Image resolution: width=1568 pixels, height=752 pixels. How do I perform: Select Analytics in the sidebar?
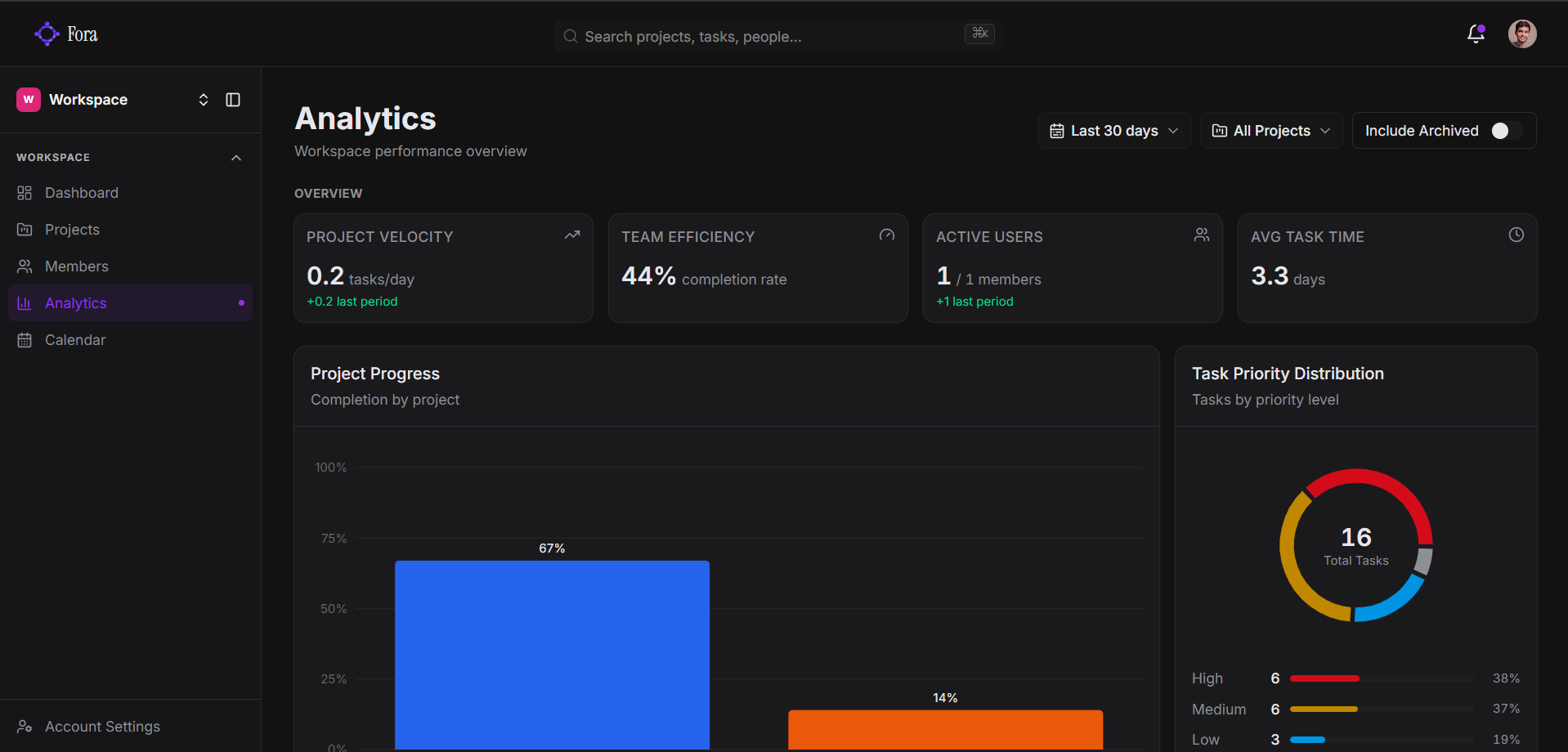point(130,303)
